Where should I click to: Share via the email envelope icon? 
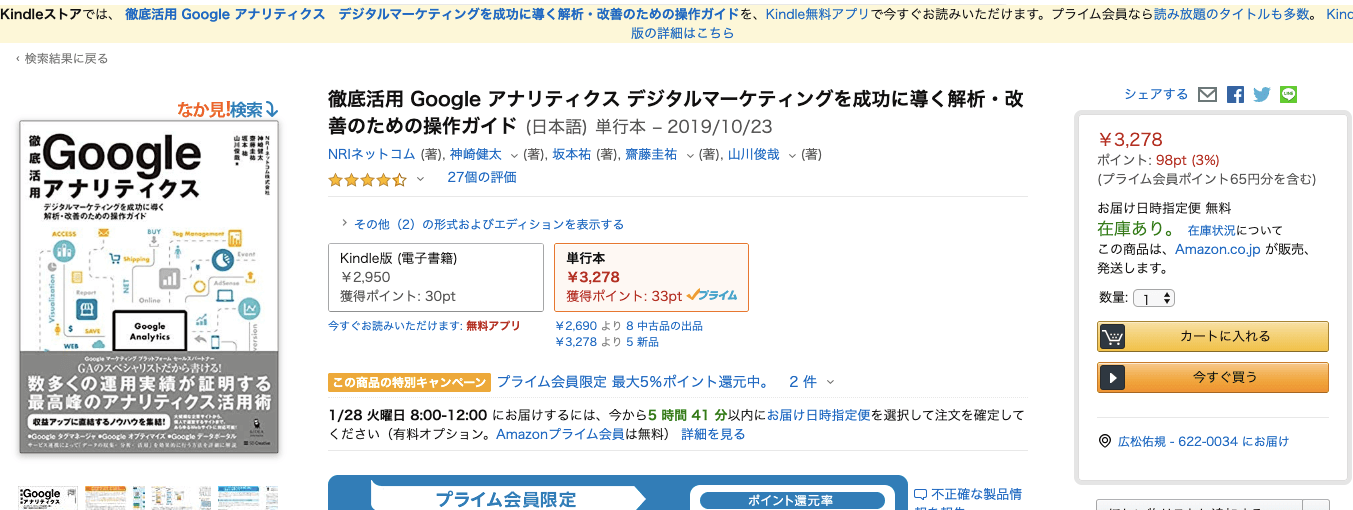pyautogui.click(x=1207, y=95)
